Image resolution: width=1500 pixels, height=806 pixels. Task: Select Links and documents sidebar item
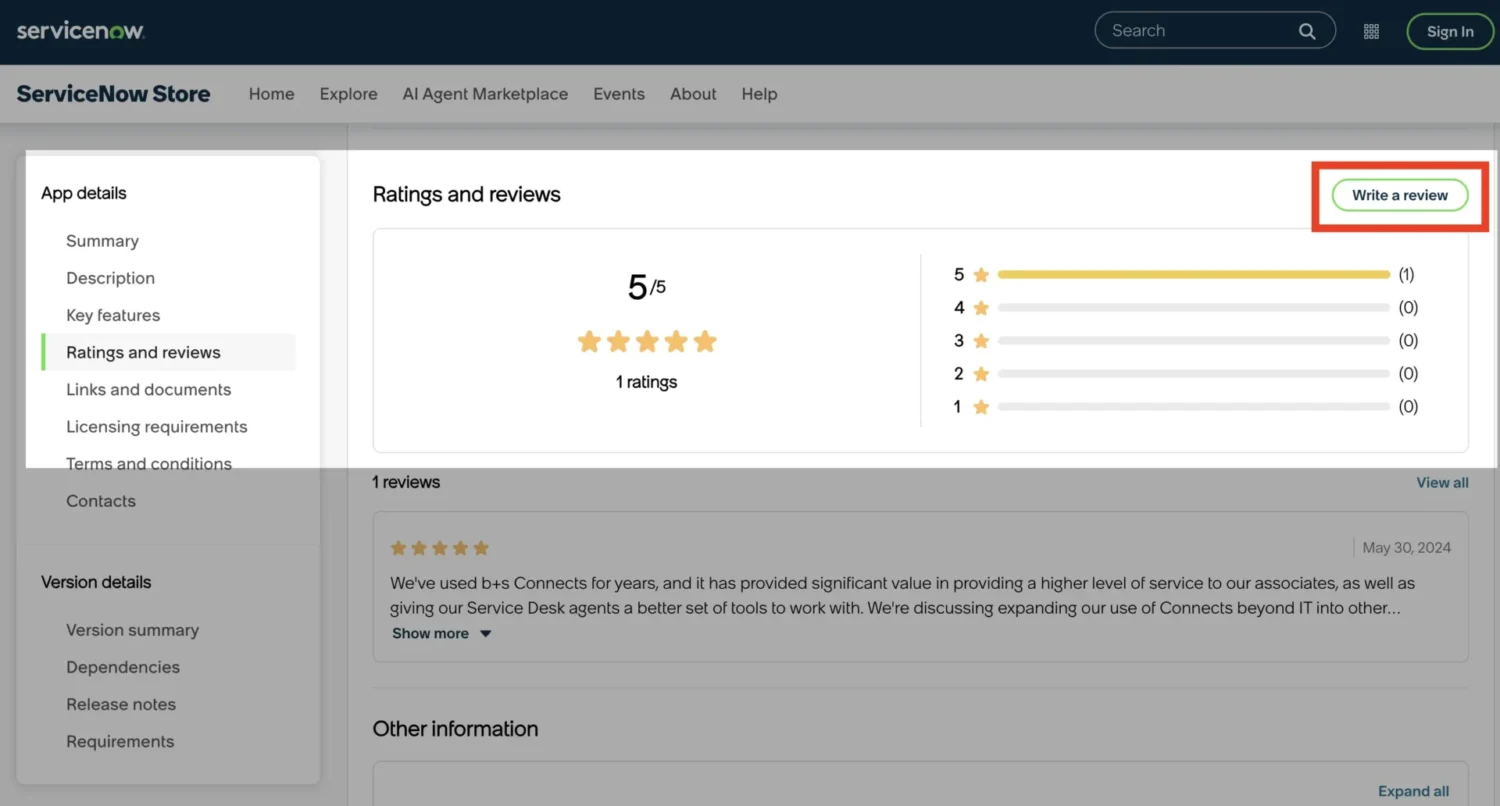(148, 389)
